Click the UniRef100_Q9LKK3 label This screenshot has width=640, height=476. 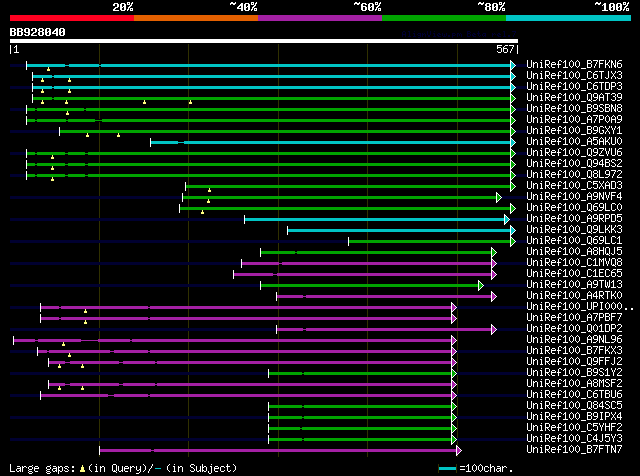574,230
